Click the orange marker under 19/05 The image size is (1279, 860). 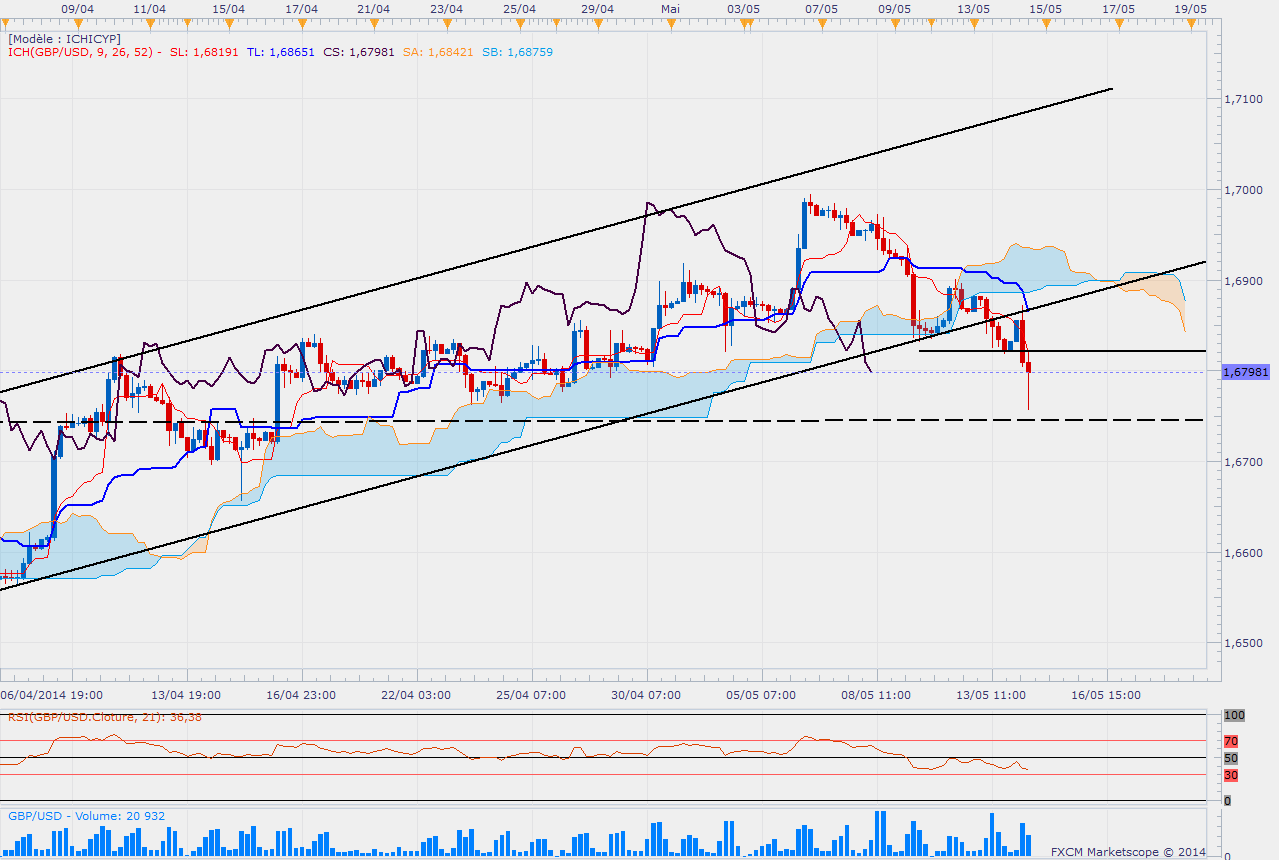[x=1190, y=21]
